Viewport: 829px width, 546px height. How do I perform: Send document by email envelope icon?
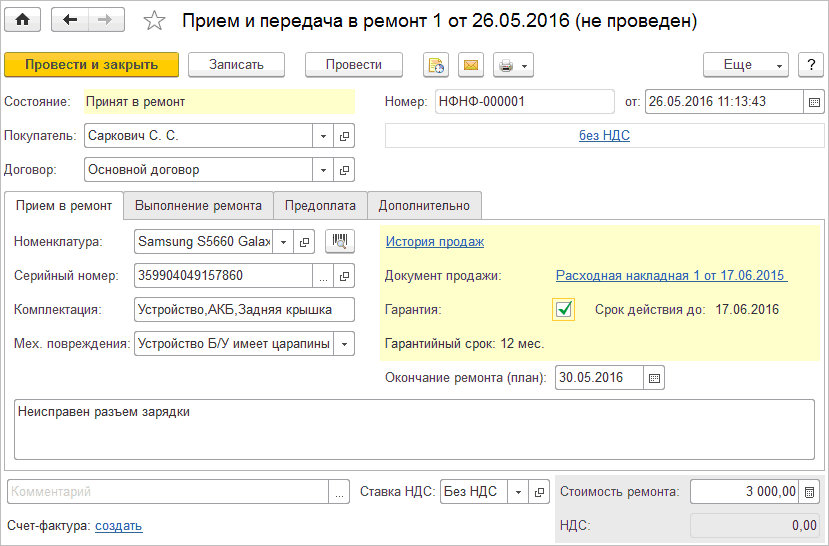tap(471, 65)
